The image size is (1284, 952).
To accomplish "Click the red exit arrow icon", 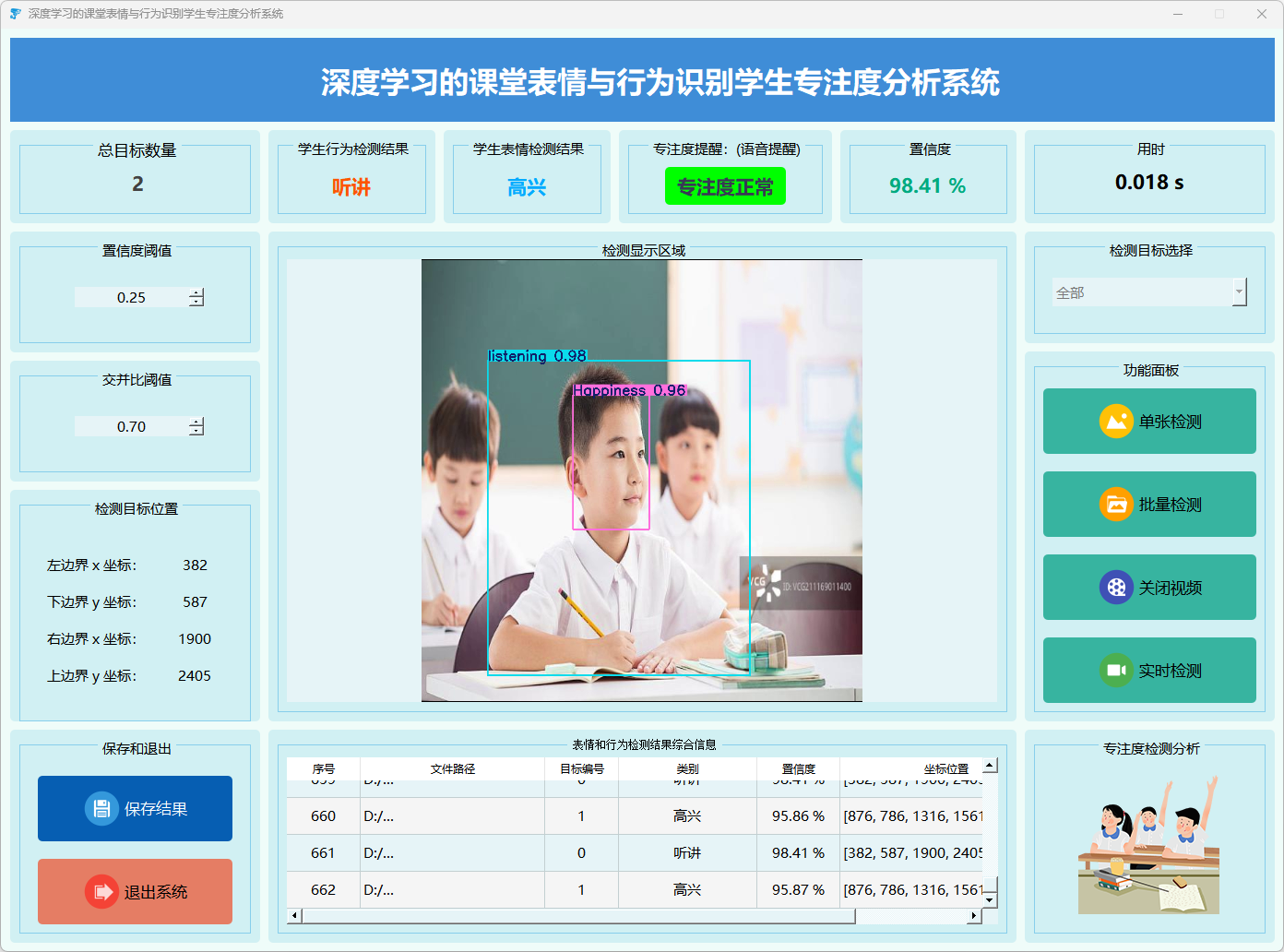I will pyautogui.click(x=101, y=892).
